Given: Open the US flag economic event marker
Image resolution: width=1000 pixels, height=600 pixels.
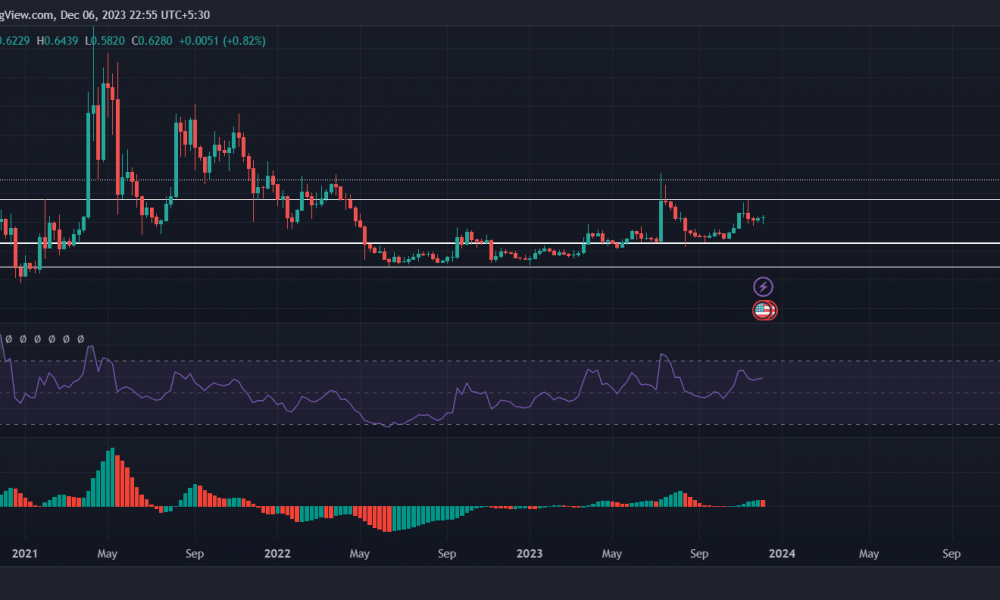Looking at the screenshot, I should pyautogui.click(x=763, y=311).
